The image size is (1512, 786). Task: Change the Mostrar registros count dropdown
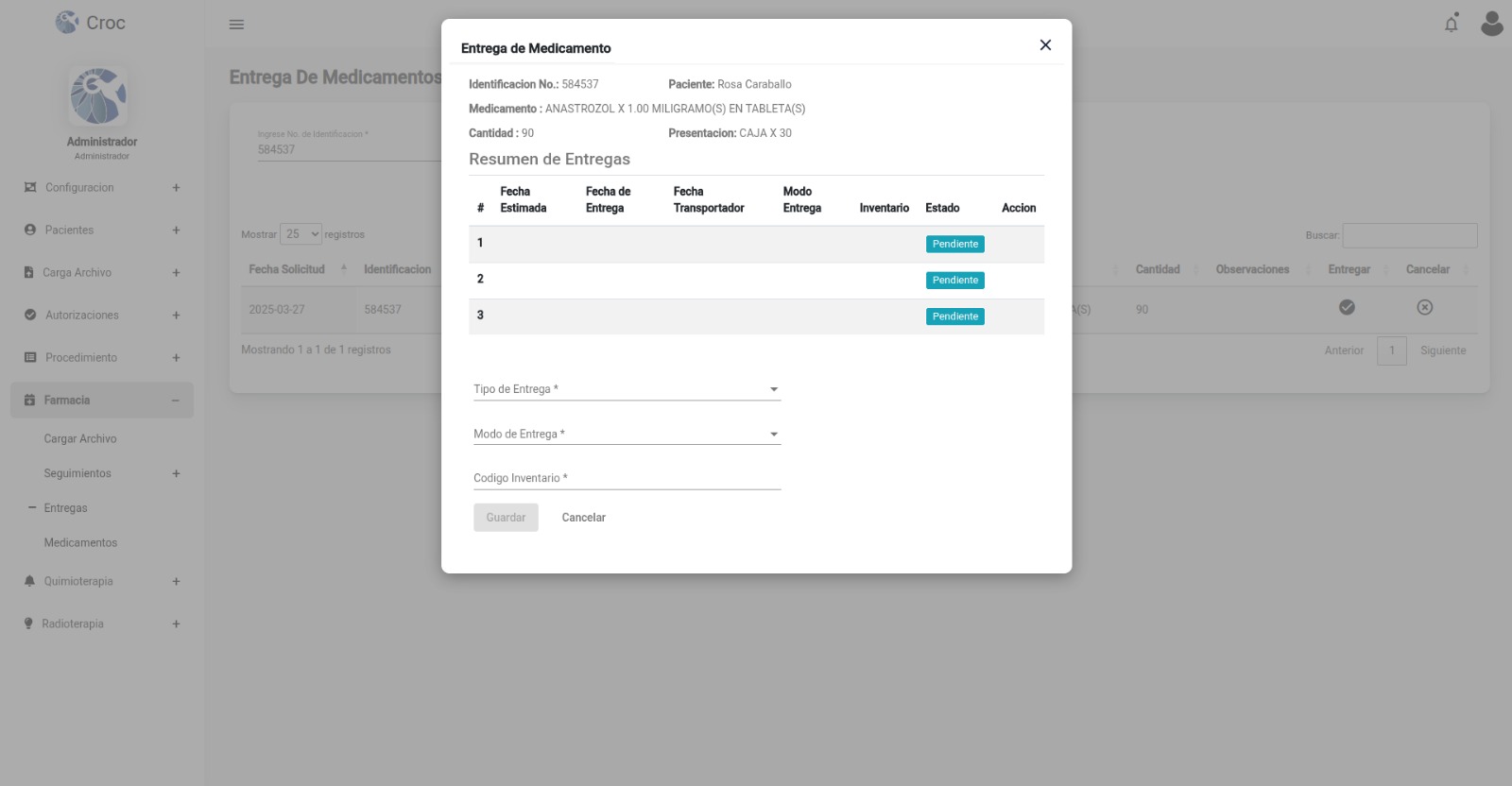[x=301, y=234]
